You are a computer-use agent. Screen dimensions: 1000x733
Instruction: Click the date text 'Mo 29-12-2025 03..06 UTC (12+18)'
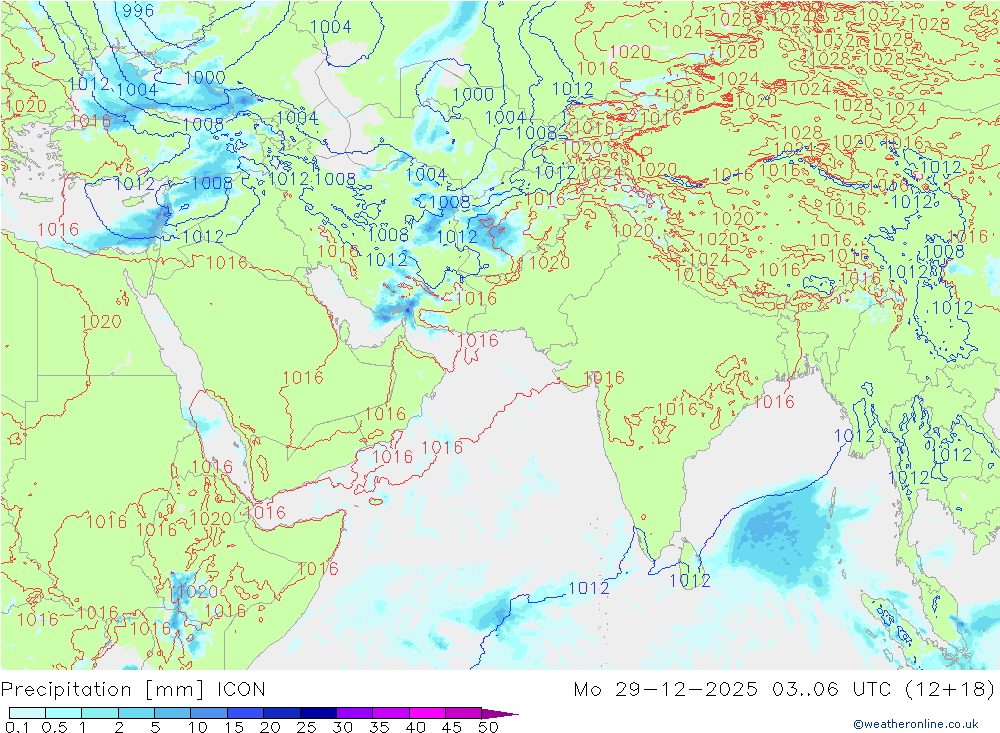click(784, 690)
